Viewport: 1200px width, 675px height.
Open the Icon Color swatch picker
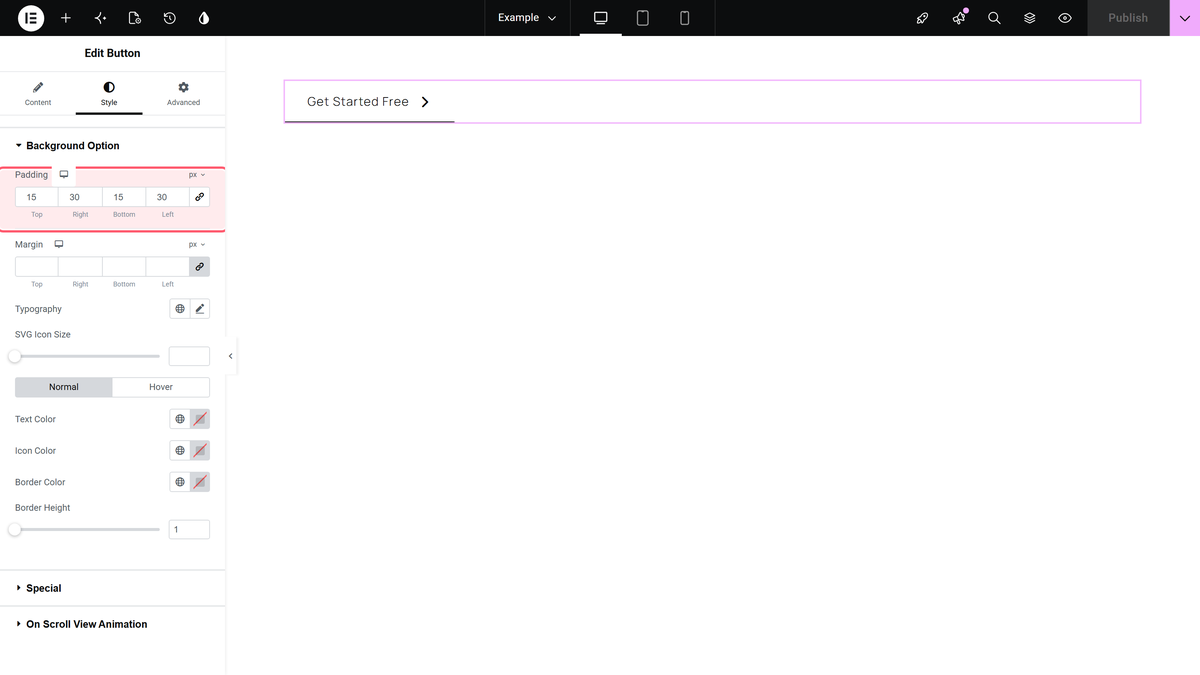point(200,451)
